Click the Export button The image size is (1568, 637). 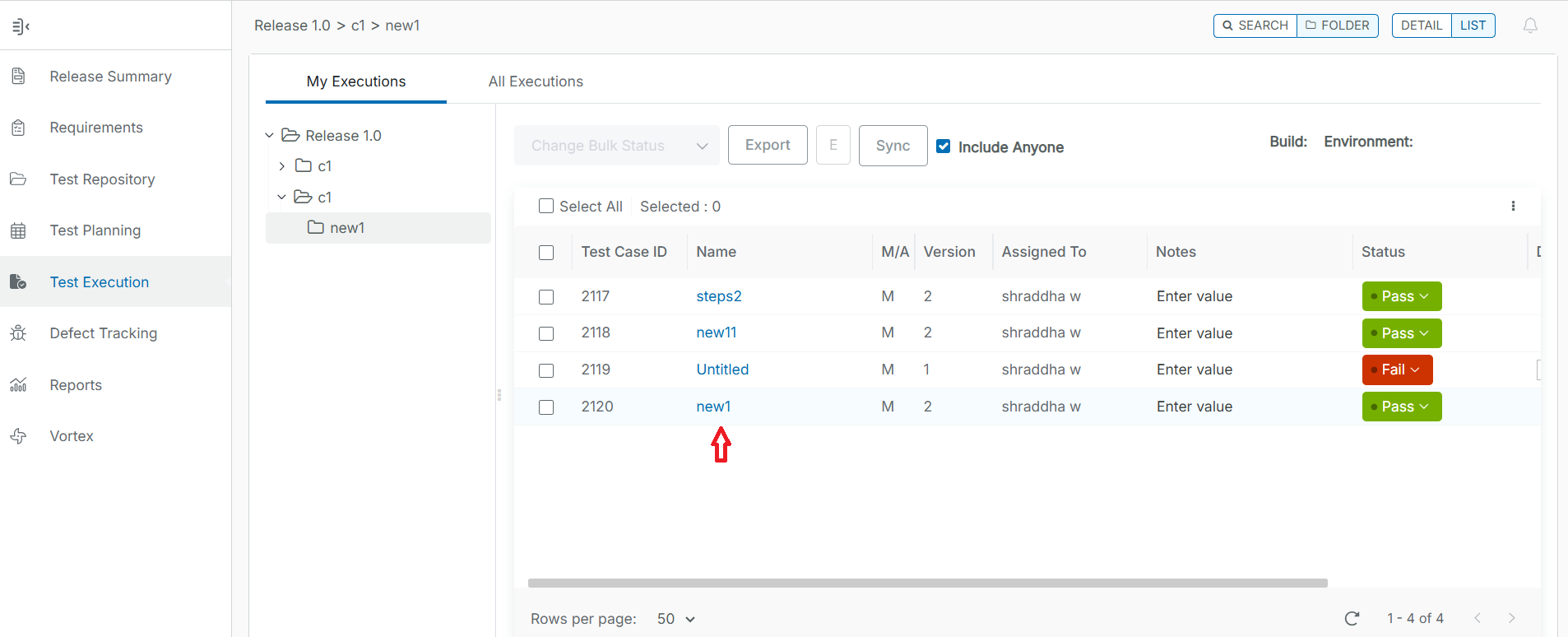point(767,145)
